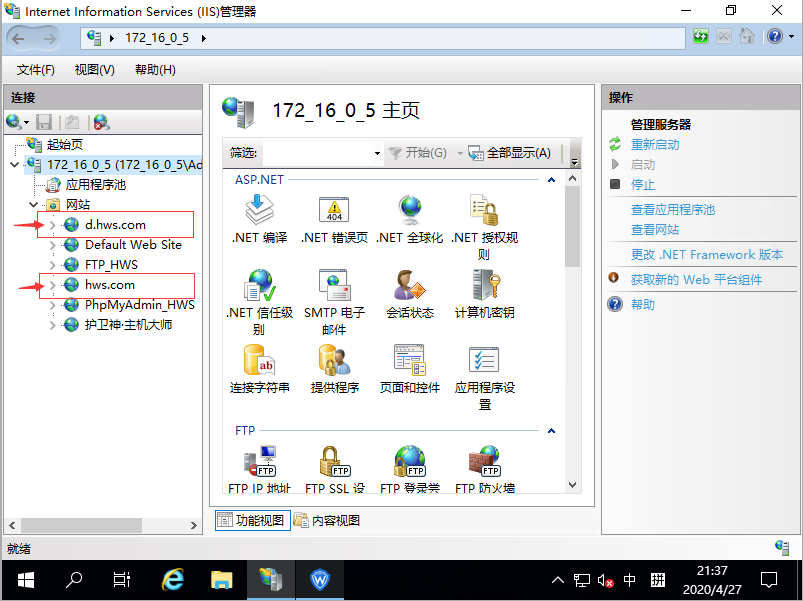The height and width of the screenshot is (601, 803).
Task: Open the FTP 防火墙 feature icon
Action: 483,463
